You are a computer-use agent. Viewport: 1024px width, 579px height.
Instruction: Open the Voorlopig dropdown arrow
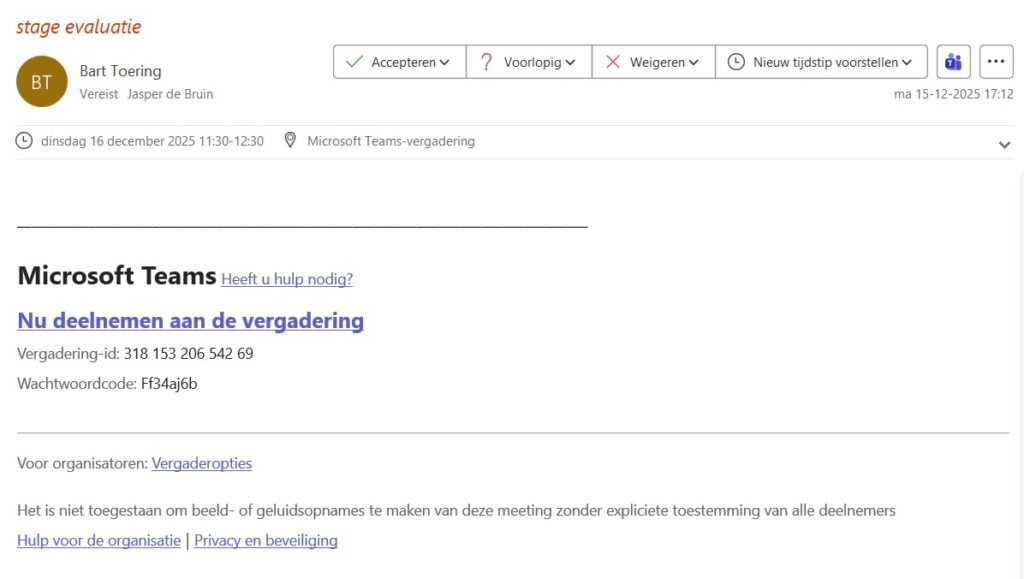pyautogui.click(x=572, y=61)
